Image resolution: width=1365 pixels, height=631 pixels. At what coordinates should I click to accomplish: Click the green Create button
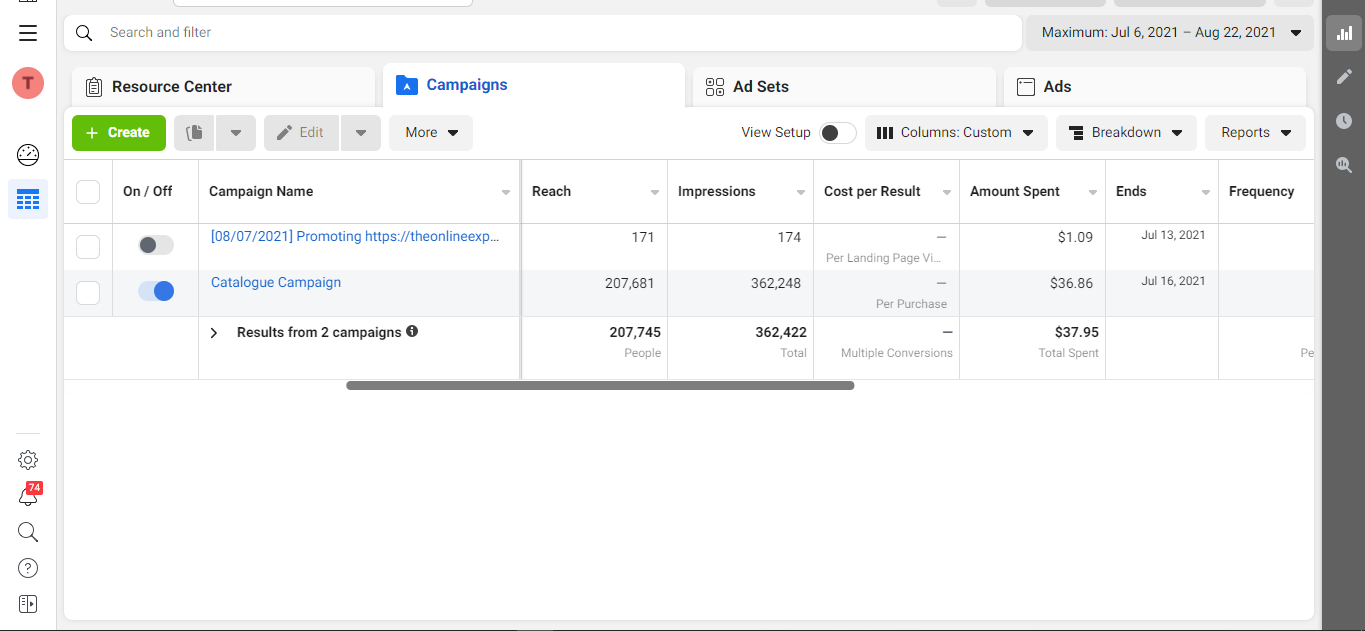pyautogui.click(x=118, y=133)
